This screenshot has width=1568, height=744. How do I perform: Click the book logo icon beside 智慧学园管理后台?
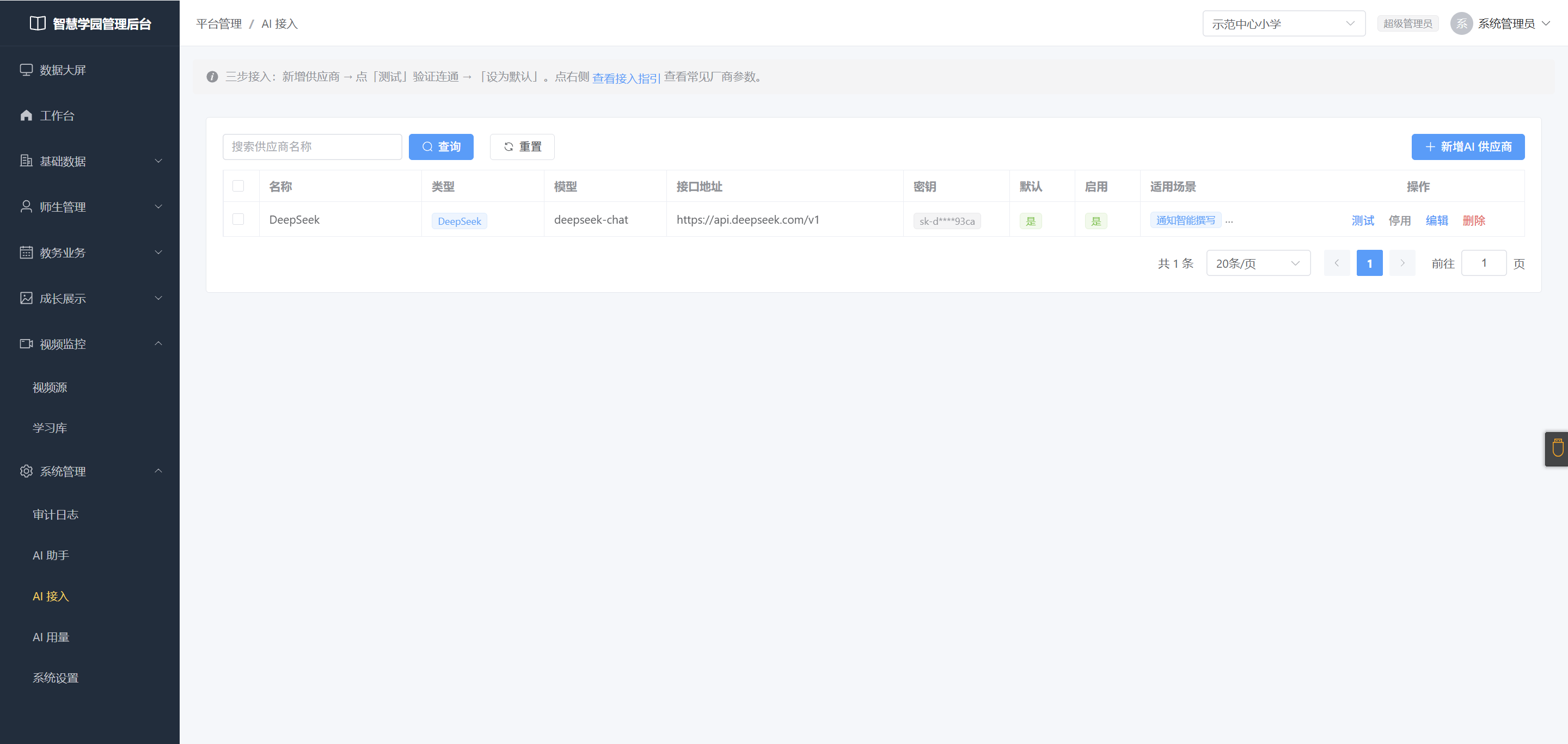[38, 23]
